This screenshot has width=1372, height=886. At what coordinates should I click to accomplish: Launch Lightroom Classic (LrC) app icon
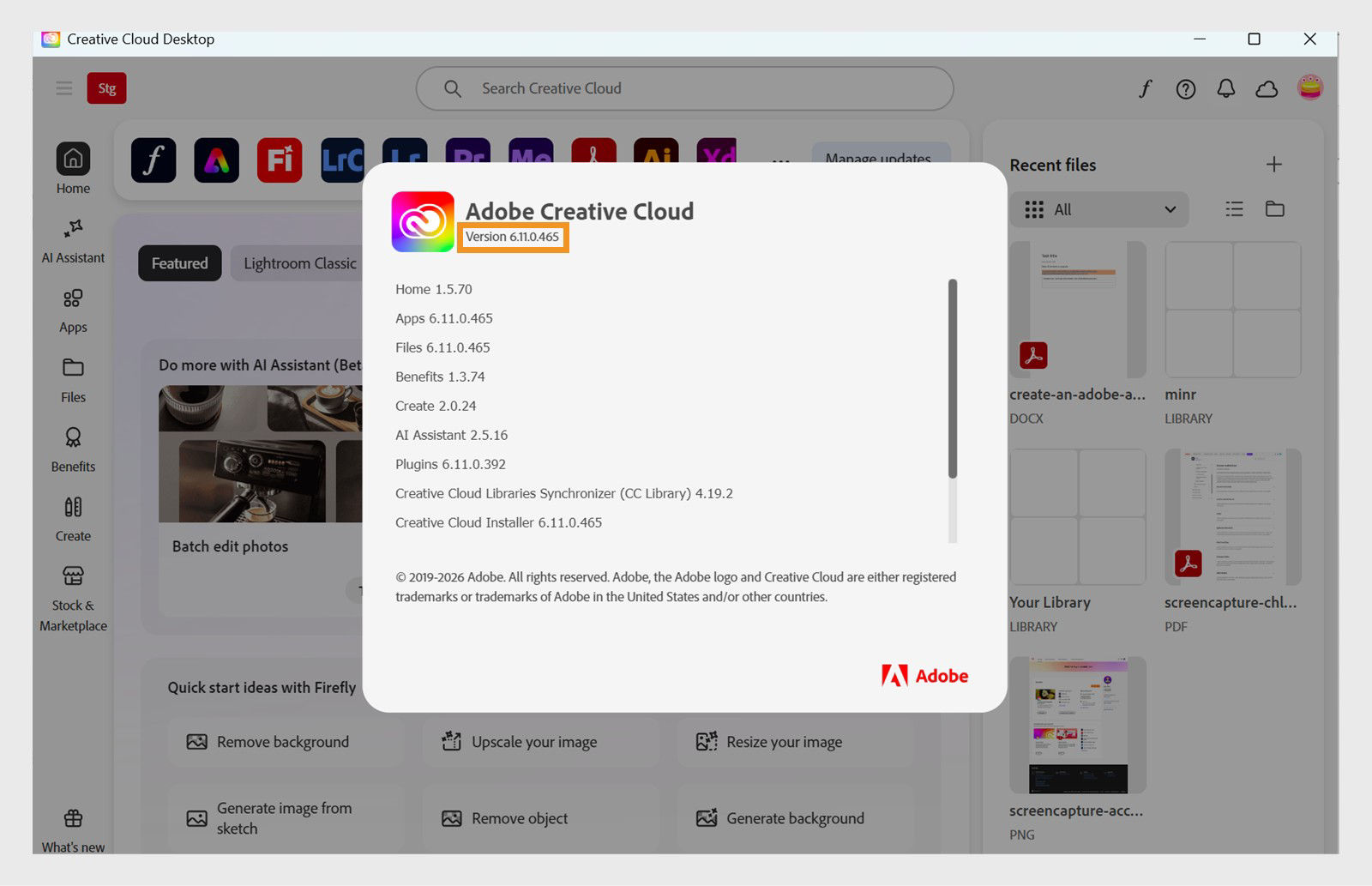[x=341, y=160]
